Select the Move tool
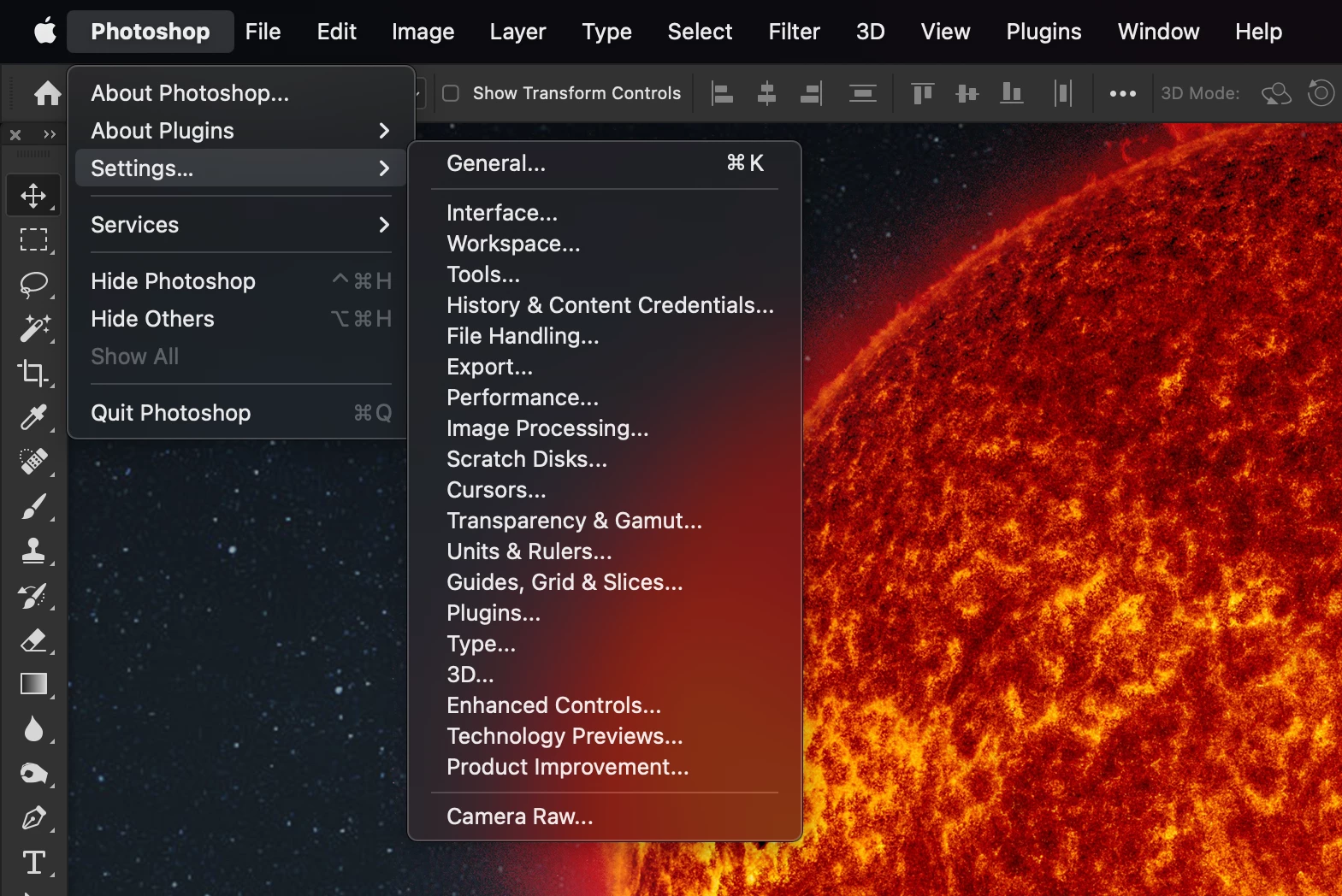 (33, 195)
